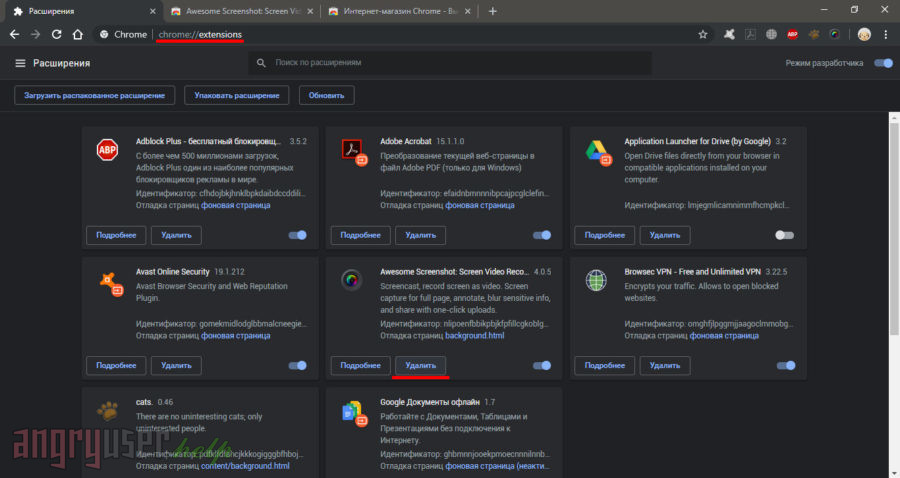Enable the Application Launcher for Drive toggle
Image resolution: width=900 pixels, height=478 pixels.
[785, 235]
